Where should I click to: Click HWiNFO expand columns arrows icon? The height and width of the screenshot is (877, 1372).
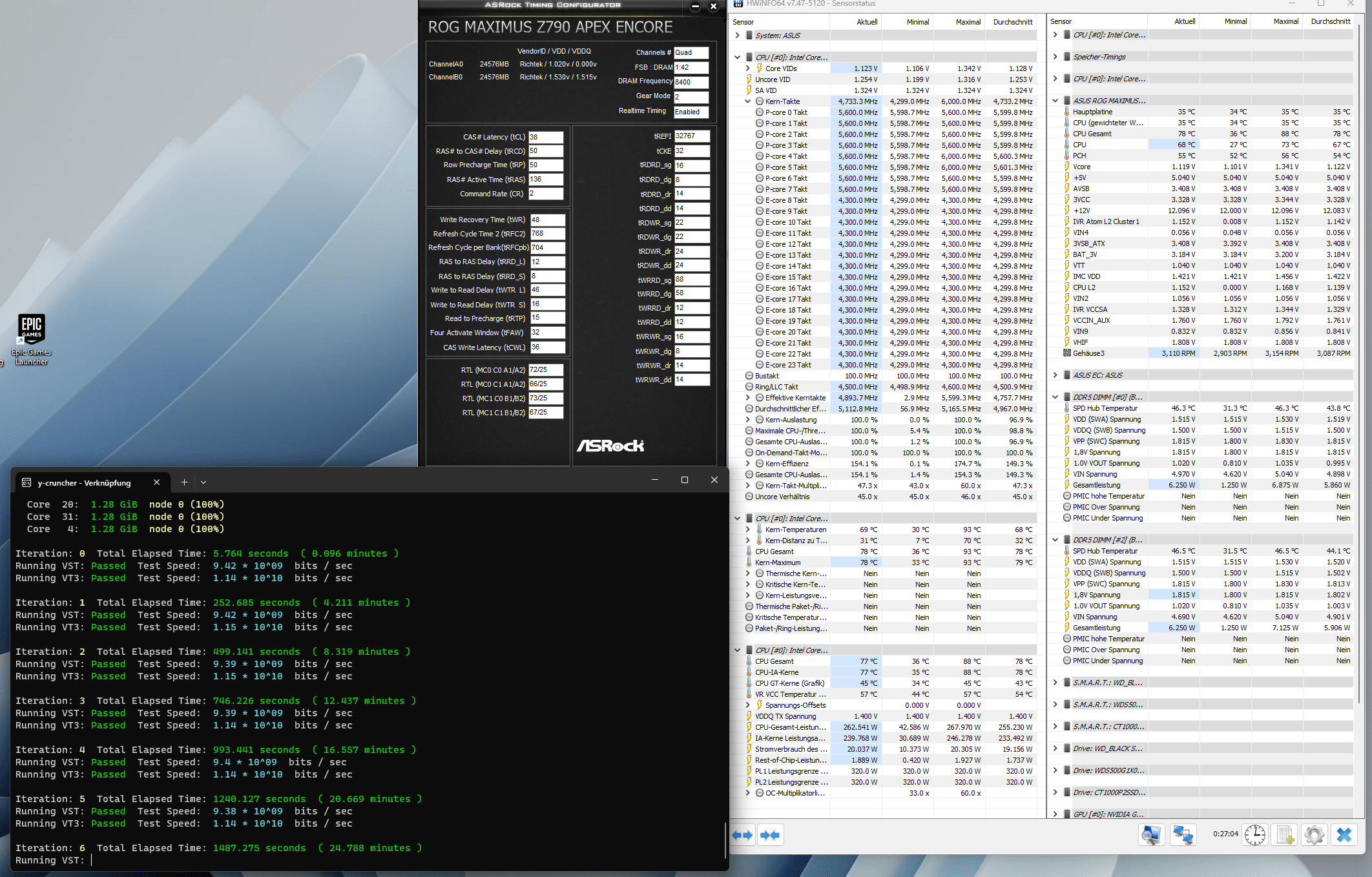(742, 835)
